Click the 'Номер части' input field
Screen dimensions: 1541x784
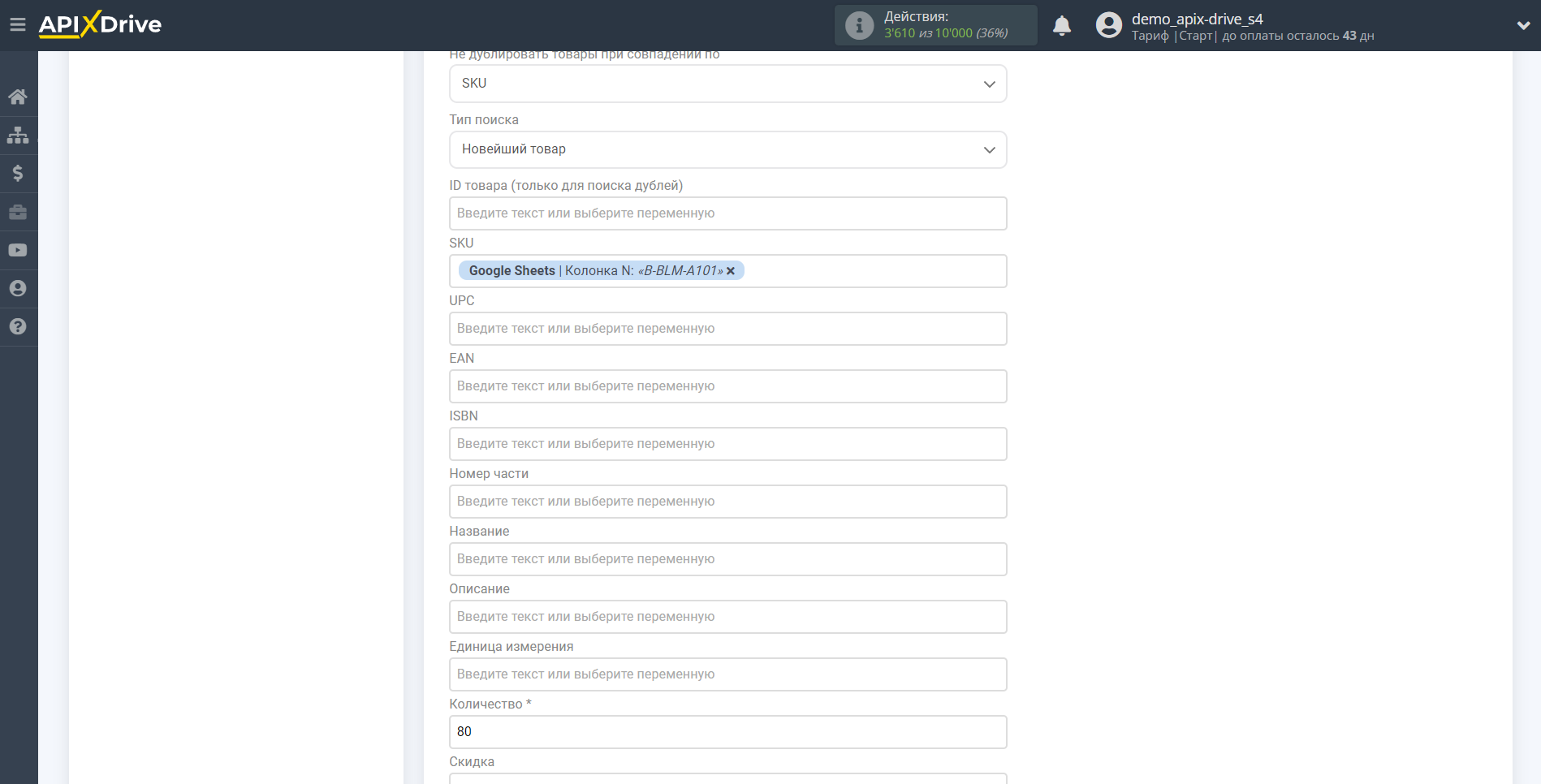click(x=727, y=502)
